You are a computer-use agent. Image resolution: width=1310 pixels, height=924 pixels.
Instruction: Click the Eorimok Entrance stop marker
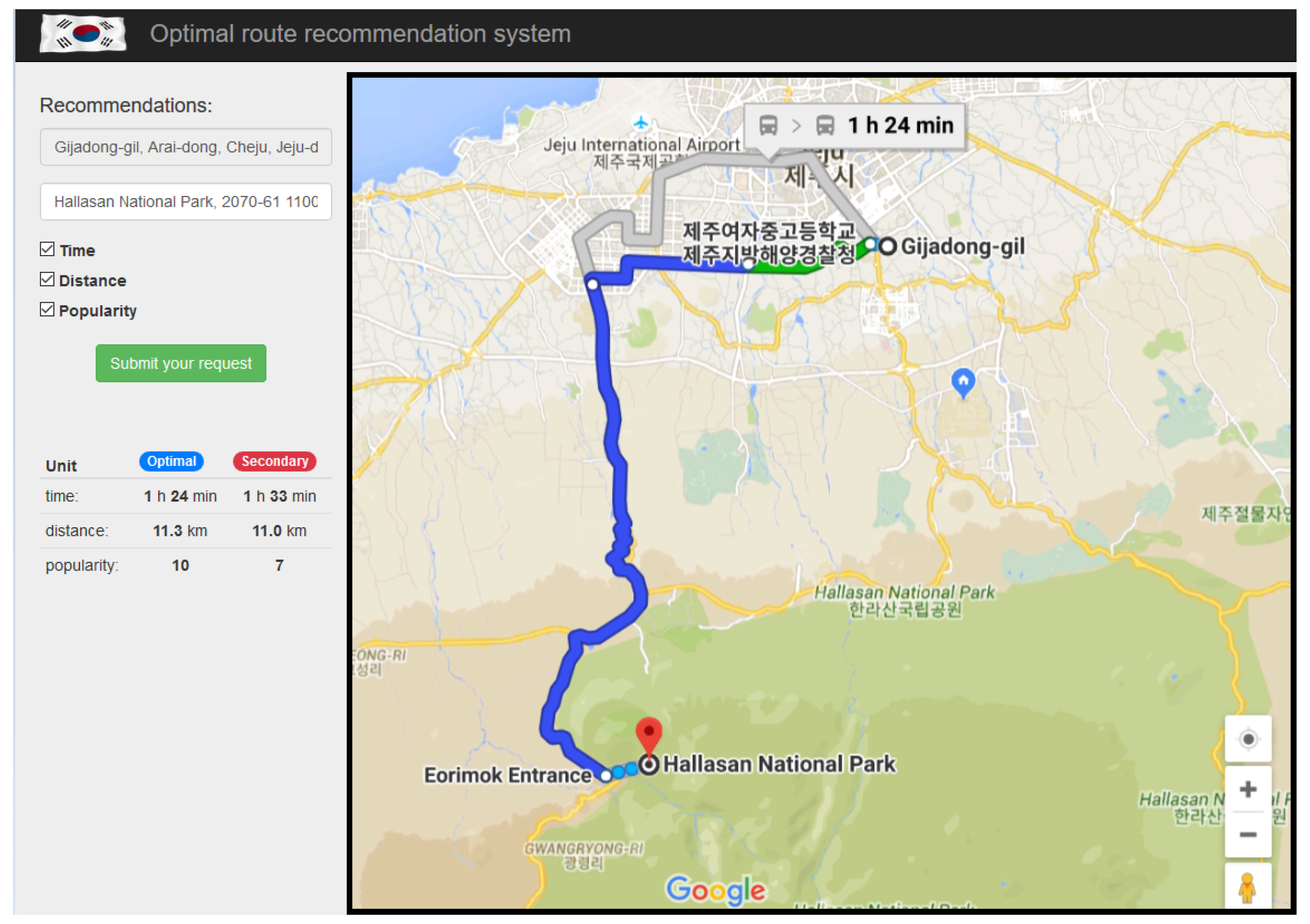point(606,776)
